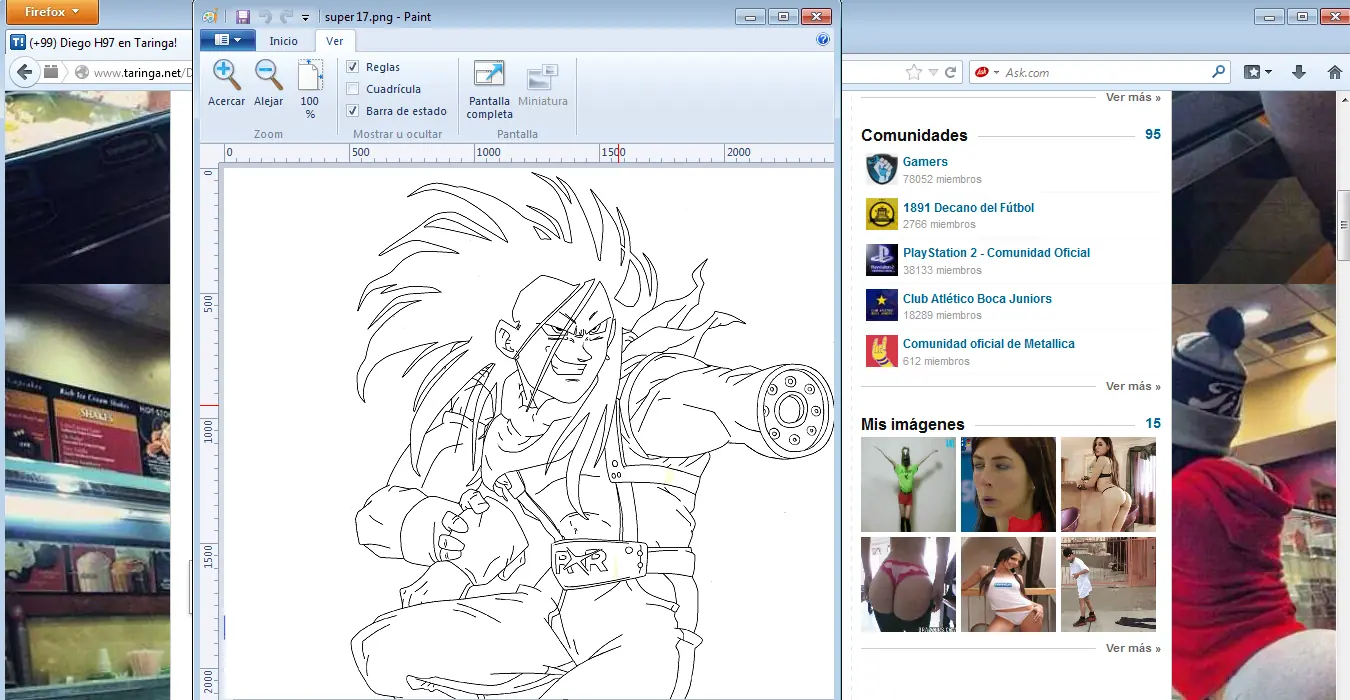Open the woman in red top thumbnail
Image resolution: width=1350 pixels, height=700 pixels.
(1008, 484)
